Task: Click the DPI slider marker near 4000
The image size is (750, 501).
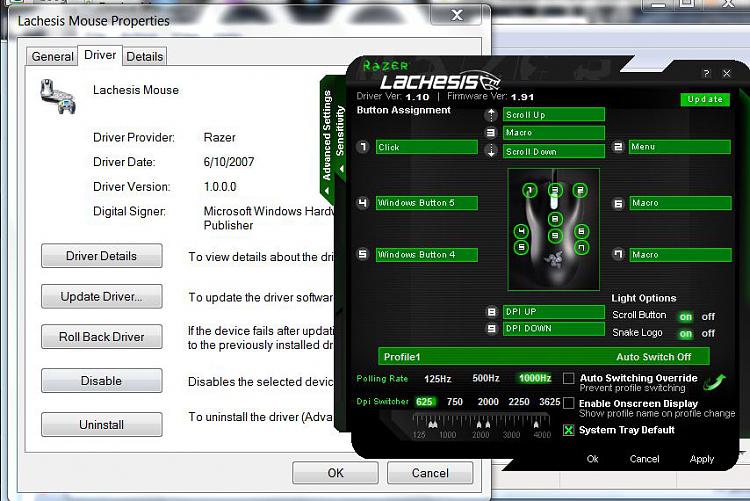Action: (x=536, y=424)
